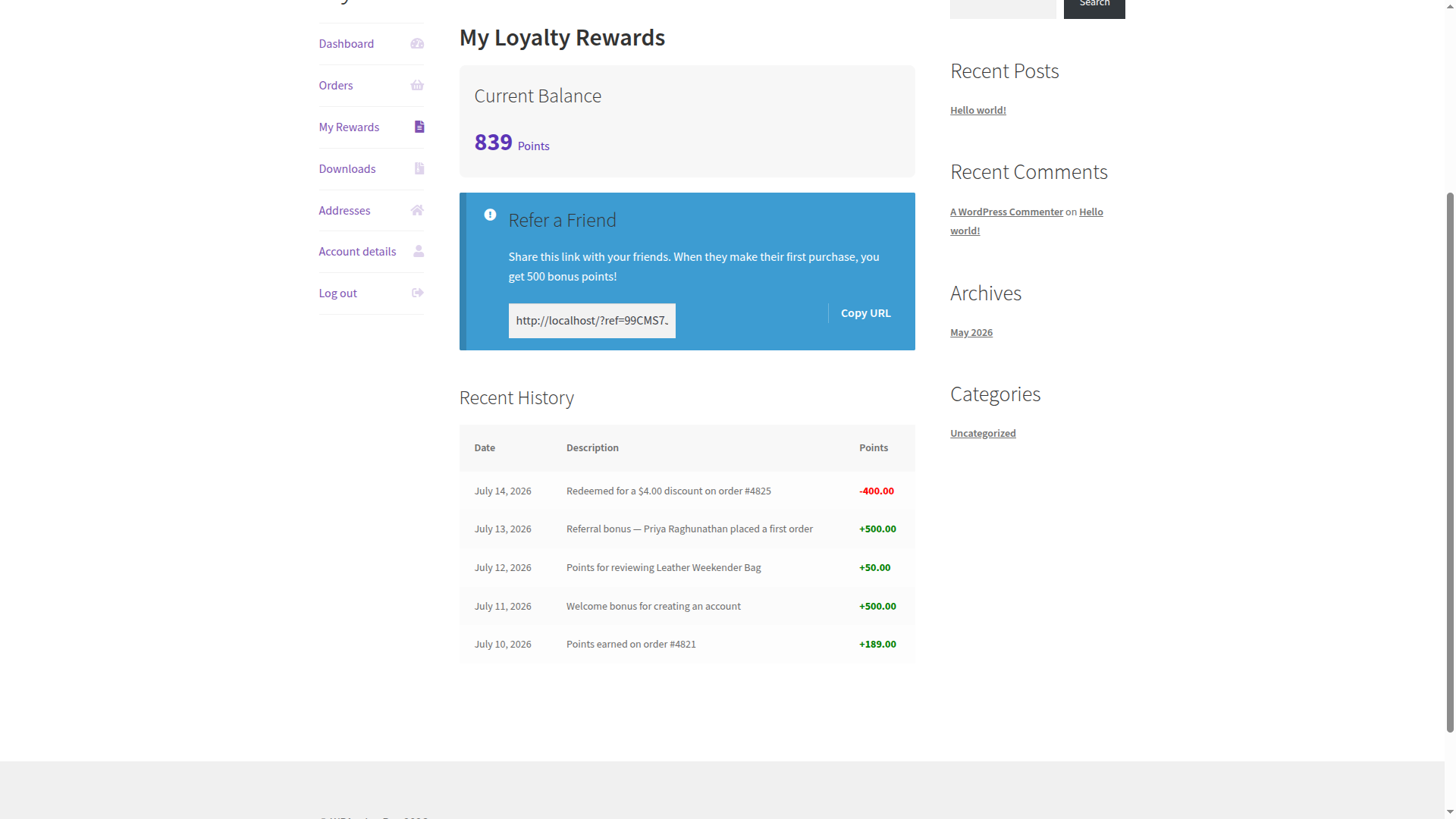
Task: Select the July 13, 2026 date cell
Action: click(x=503, y=529)
